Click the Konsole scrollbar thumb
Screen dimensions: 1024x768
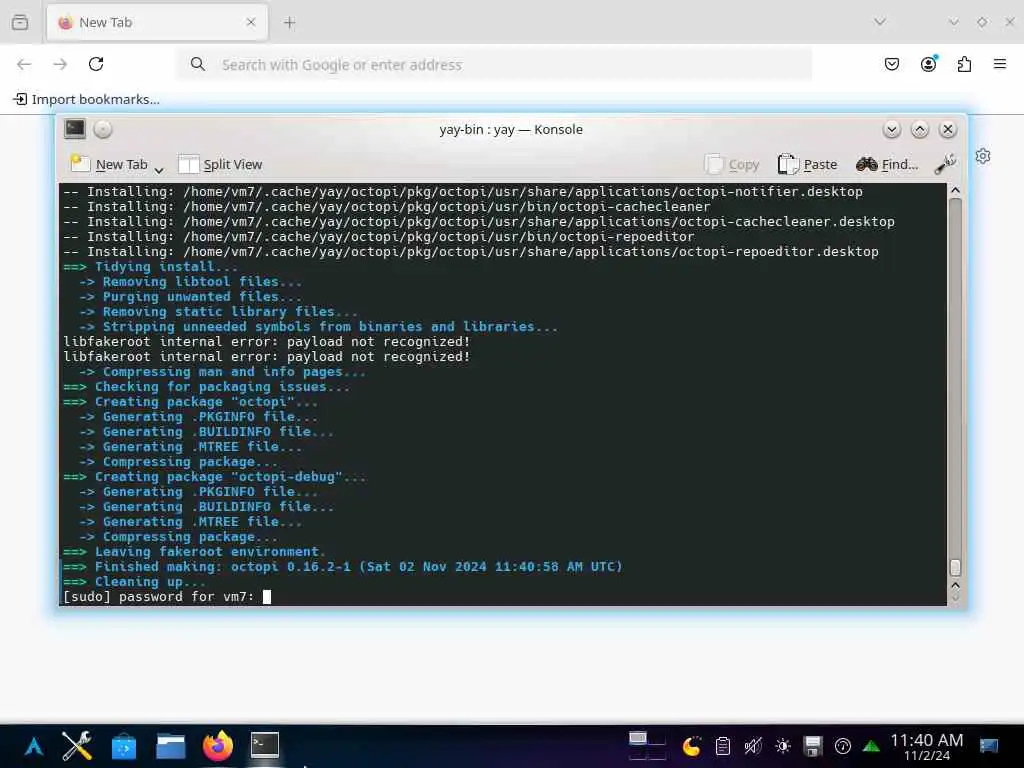tap(955, 567)
